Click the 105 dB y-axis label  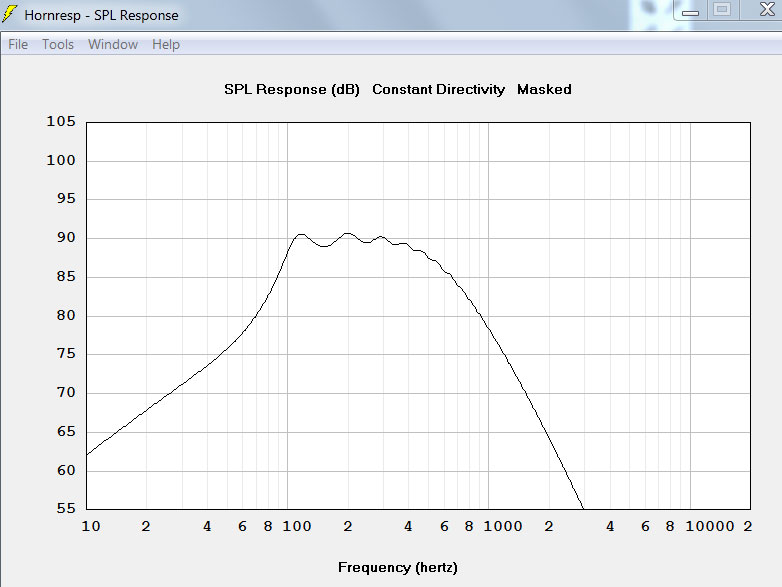[x=61, y=121]
